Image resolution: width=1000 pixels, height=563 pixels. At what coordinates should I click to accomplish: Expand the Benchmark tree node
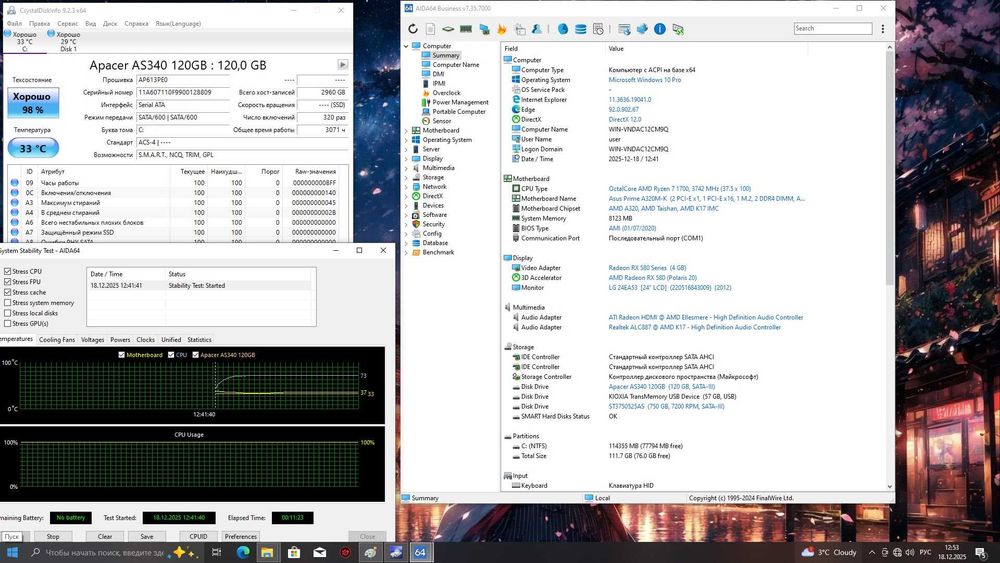tap(406, 252)
